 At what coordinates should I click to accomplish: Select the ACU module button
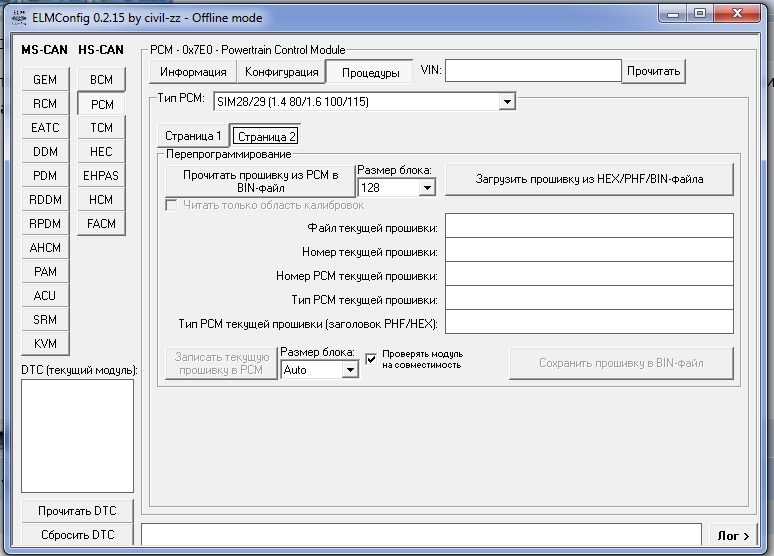(45, 296)
